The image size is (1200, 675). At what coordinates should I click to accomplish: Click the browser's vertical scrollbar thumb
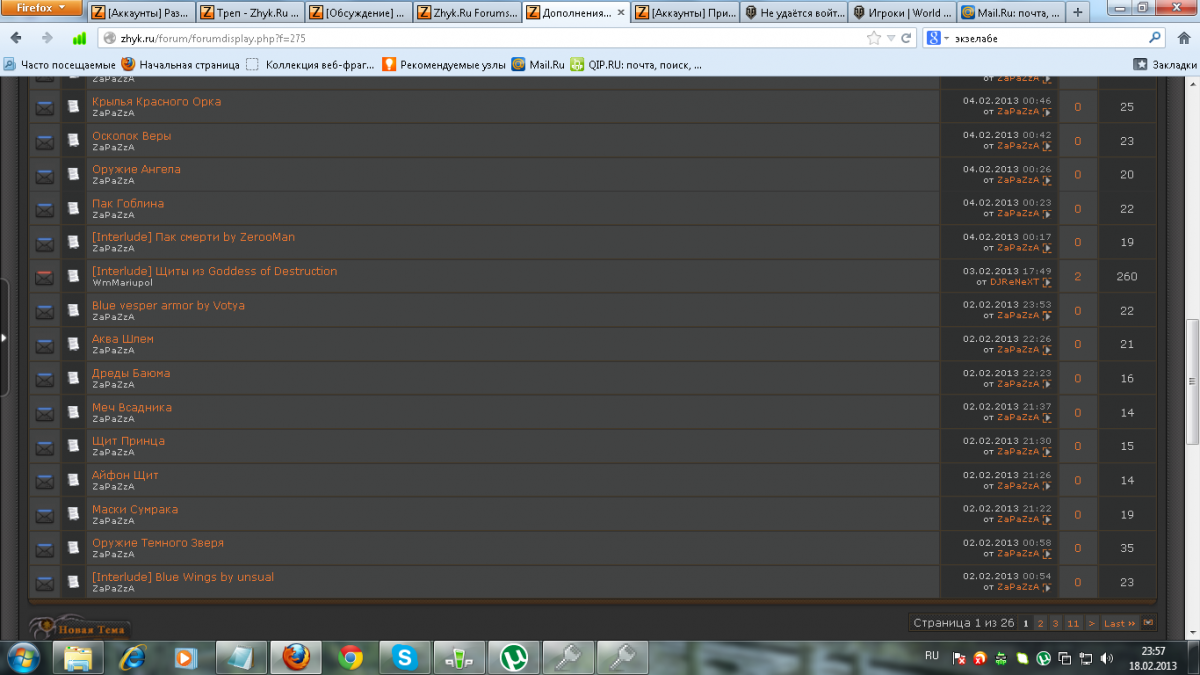(x=1191, y=380)
